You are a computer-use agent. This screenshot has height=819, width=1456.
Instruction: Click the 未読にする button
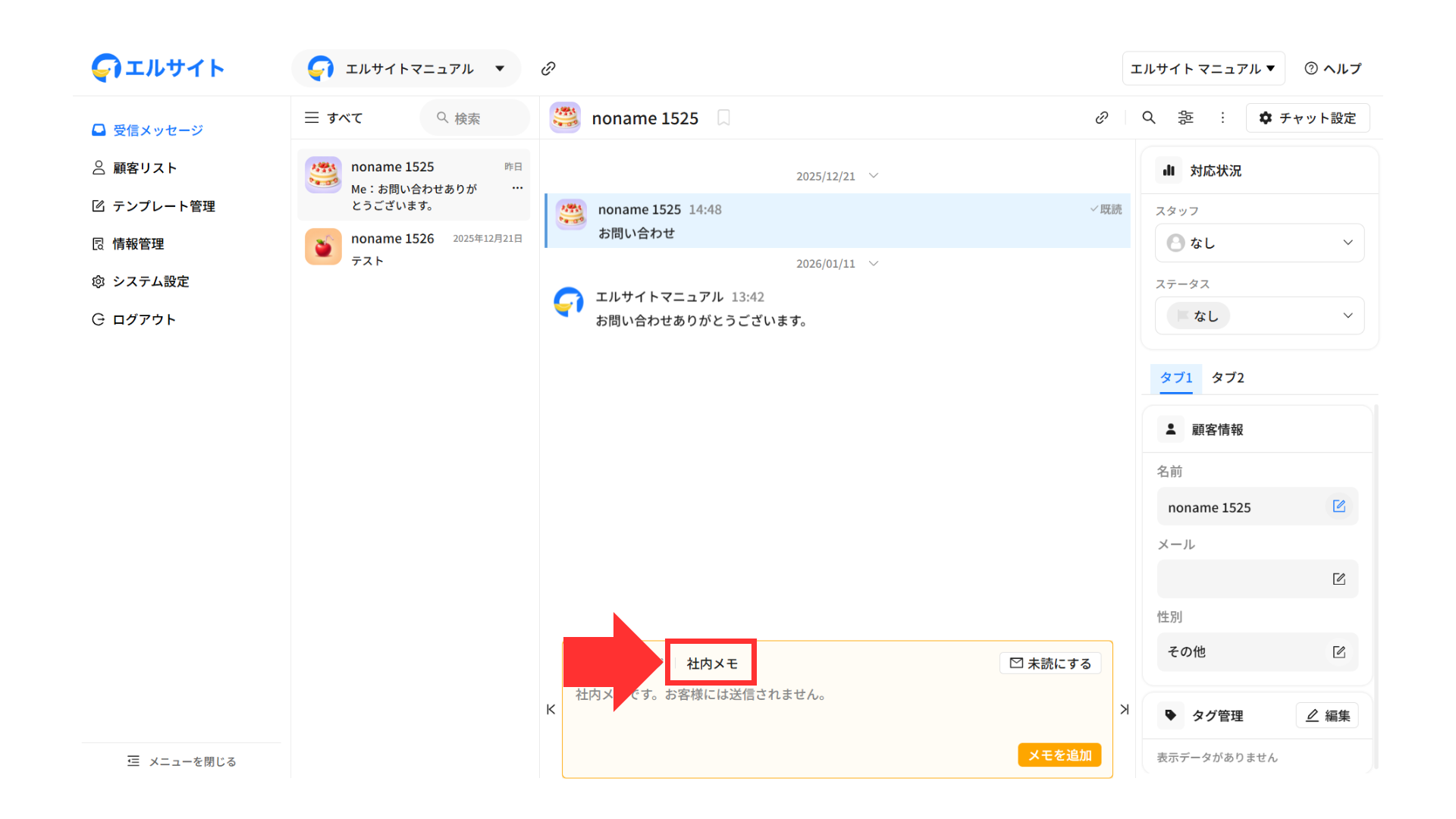[x=1050, y=664]
